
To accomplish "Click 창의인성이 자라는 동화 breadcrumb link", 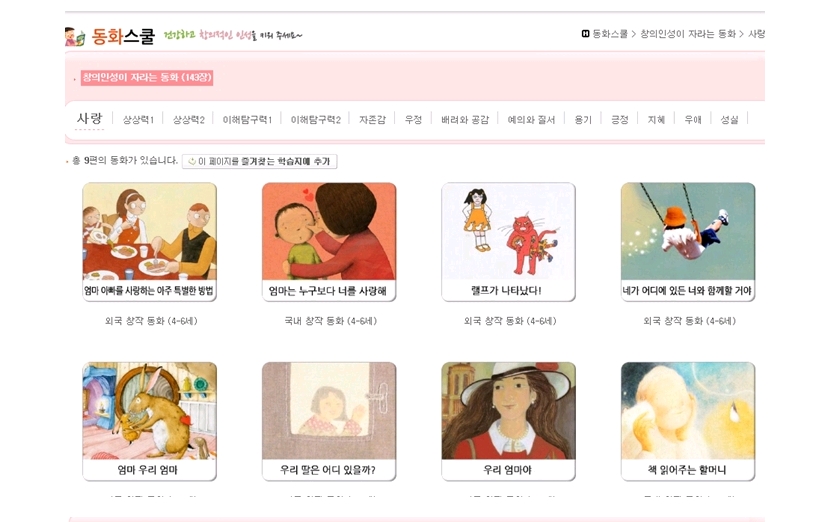I will (687, 34).
